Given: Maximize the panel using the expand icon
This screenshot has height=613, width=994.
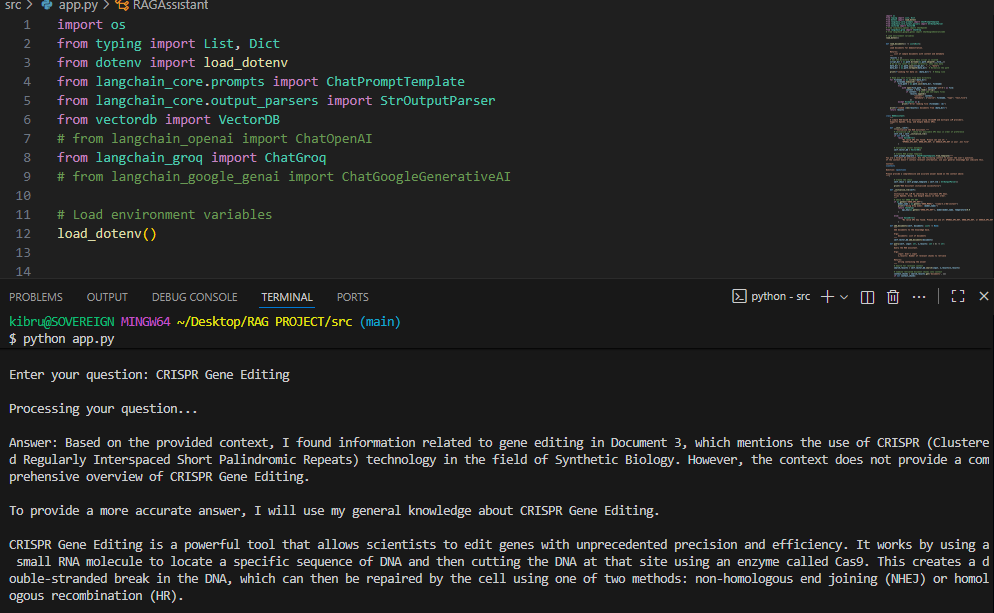Looking at the screenshot, I should pyautogui.click(x=957, y=296).
